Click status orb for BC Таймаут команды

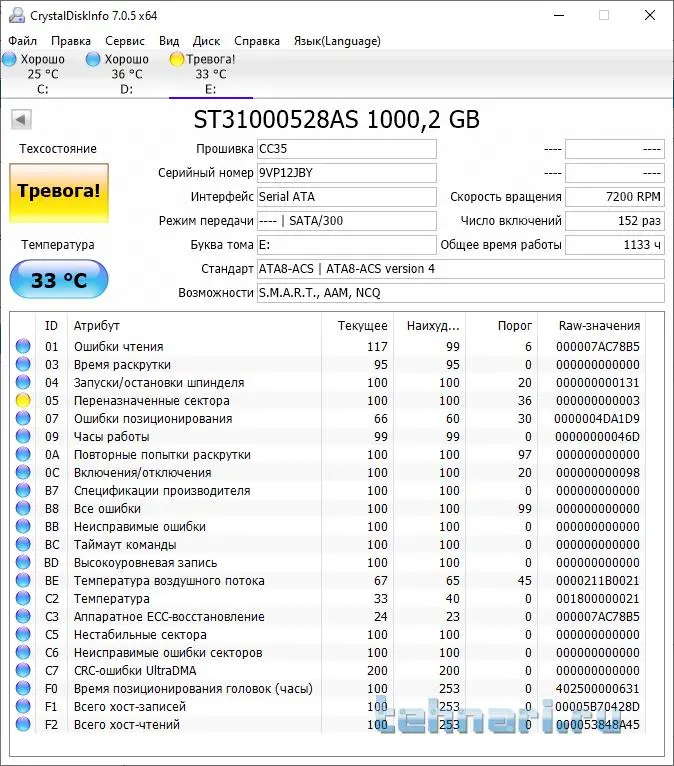(x=23, y=545)
